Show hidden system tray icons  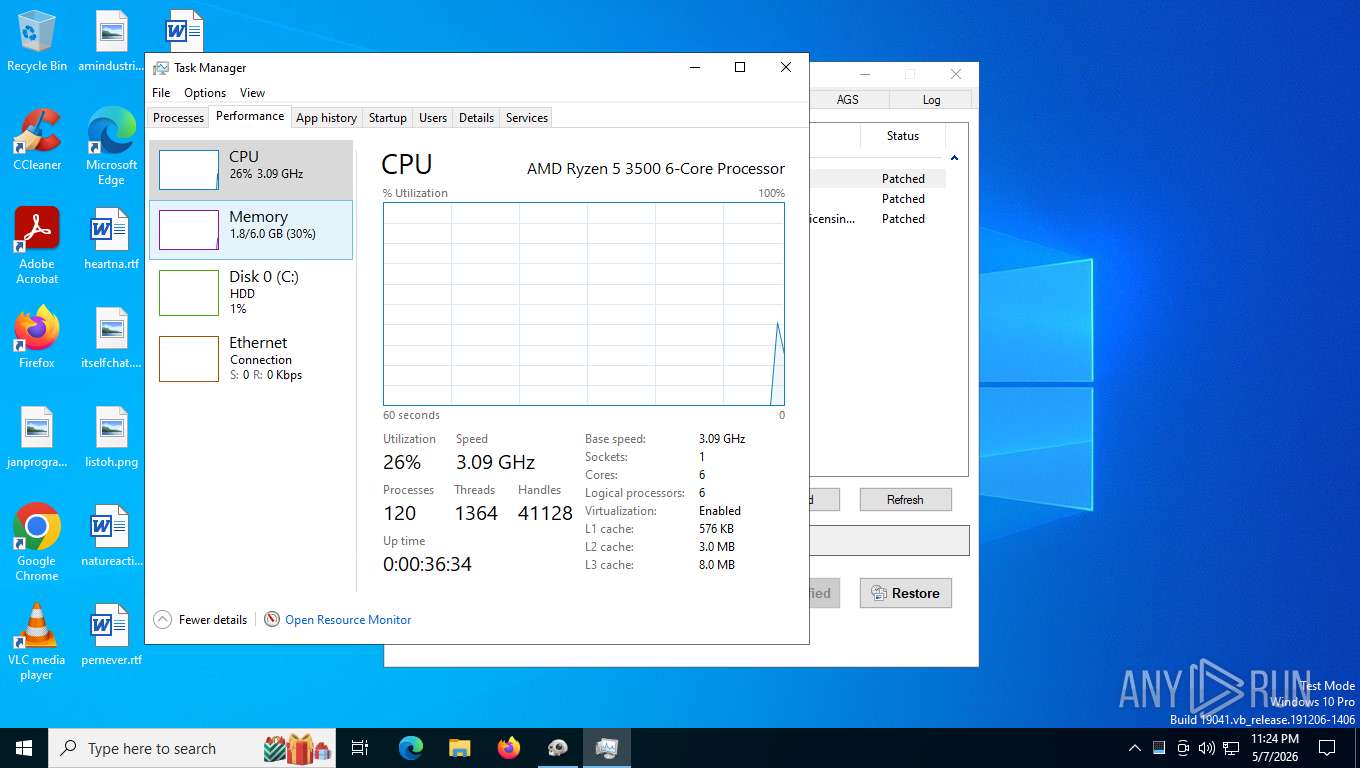[1134, 748]
